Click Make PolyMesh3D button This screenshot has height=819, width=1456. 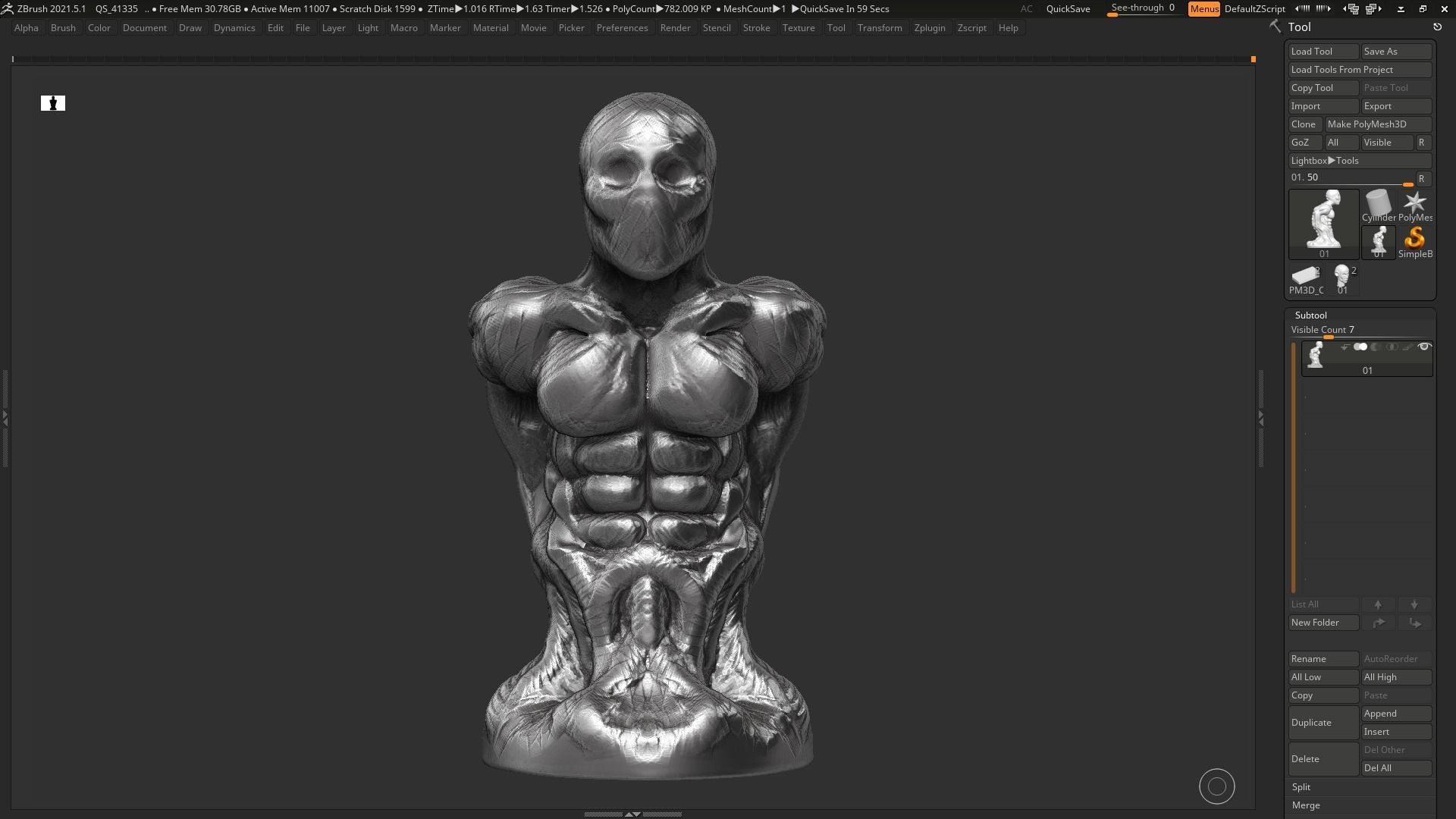click(x=1378, y=124)
